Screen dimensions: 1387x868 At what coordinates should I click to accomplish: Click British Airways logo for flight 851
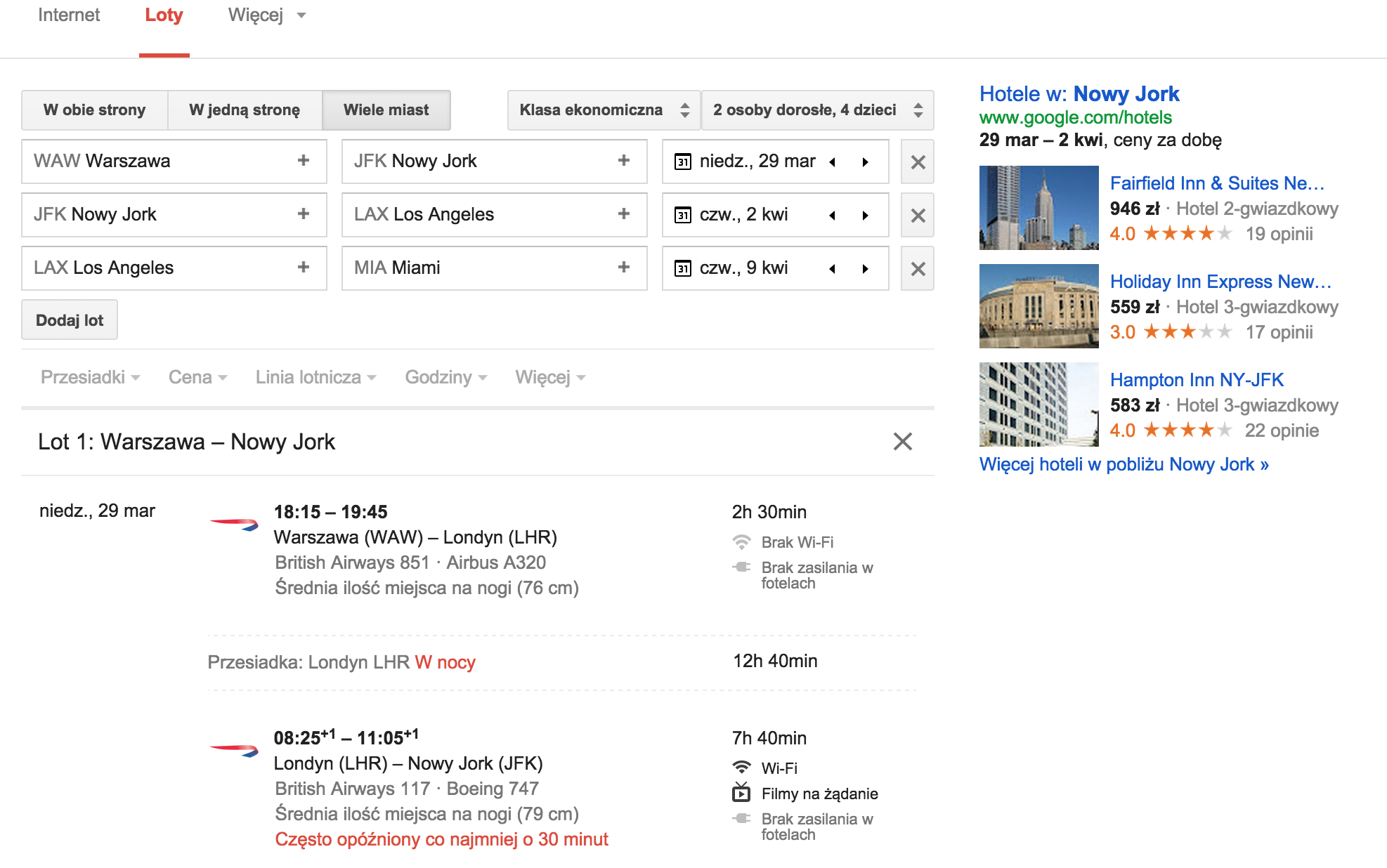pyautogui.click(x=235, y=524)
